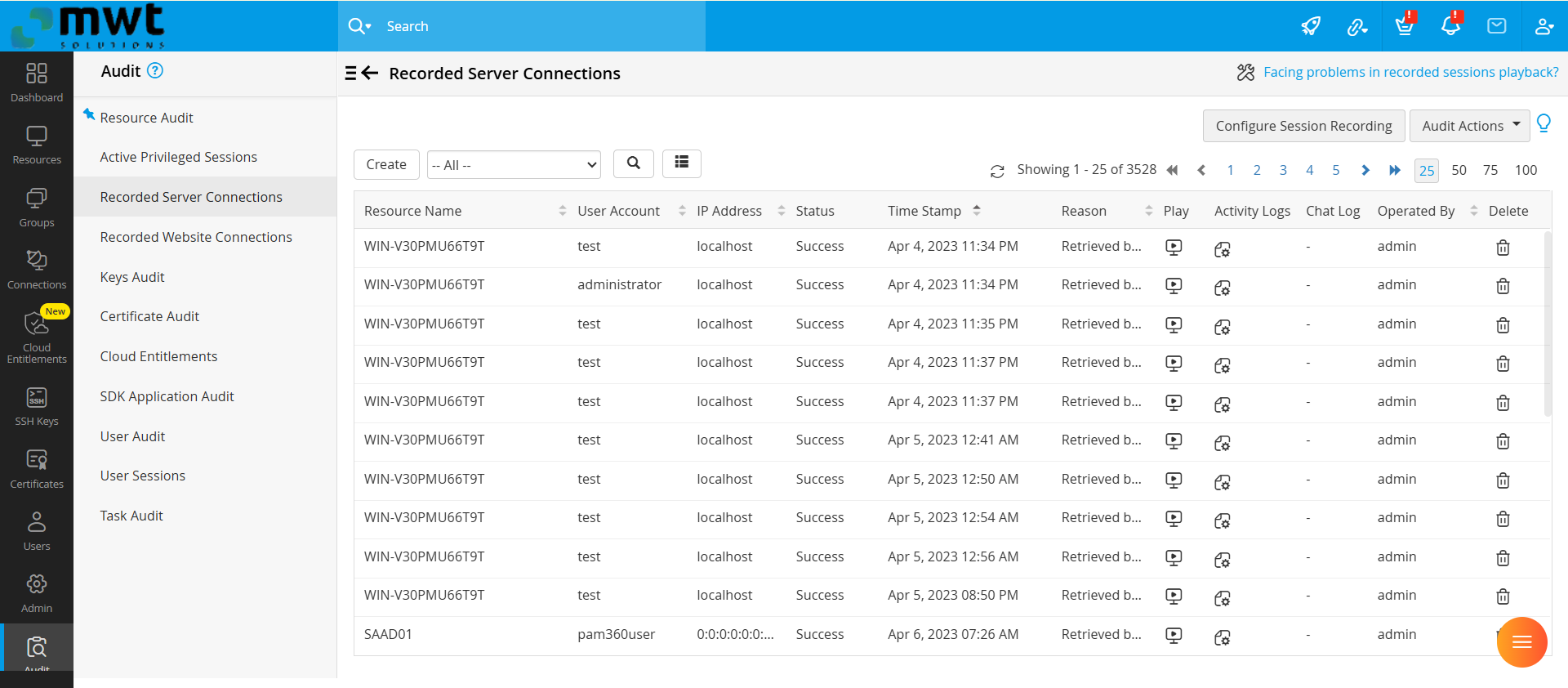Expand the search options arrow in header
The width and height of the screenshot is (1568, 688).
368,27
